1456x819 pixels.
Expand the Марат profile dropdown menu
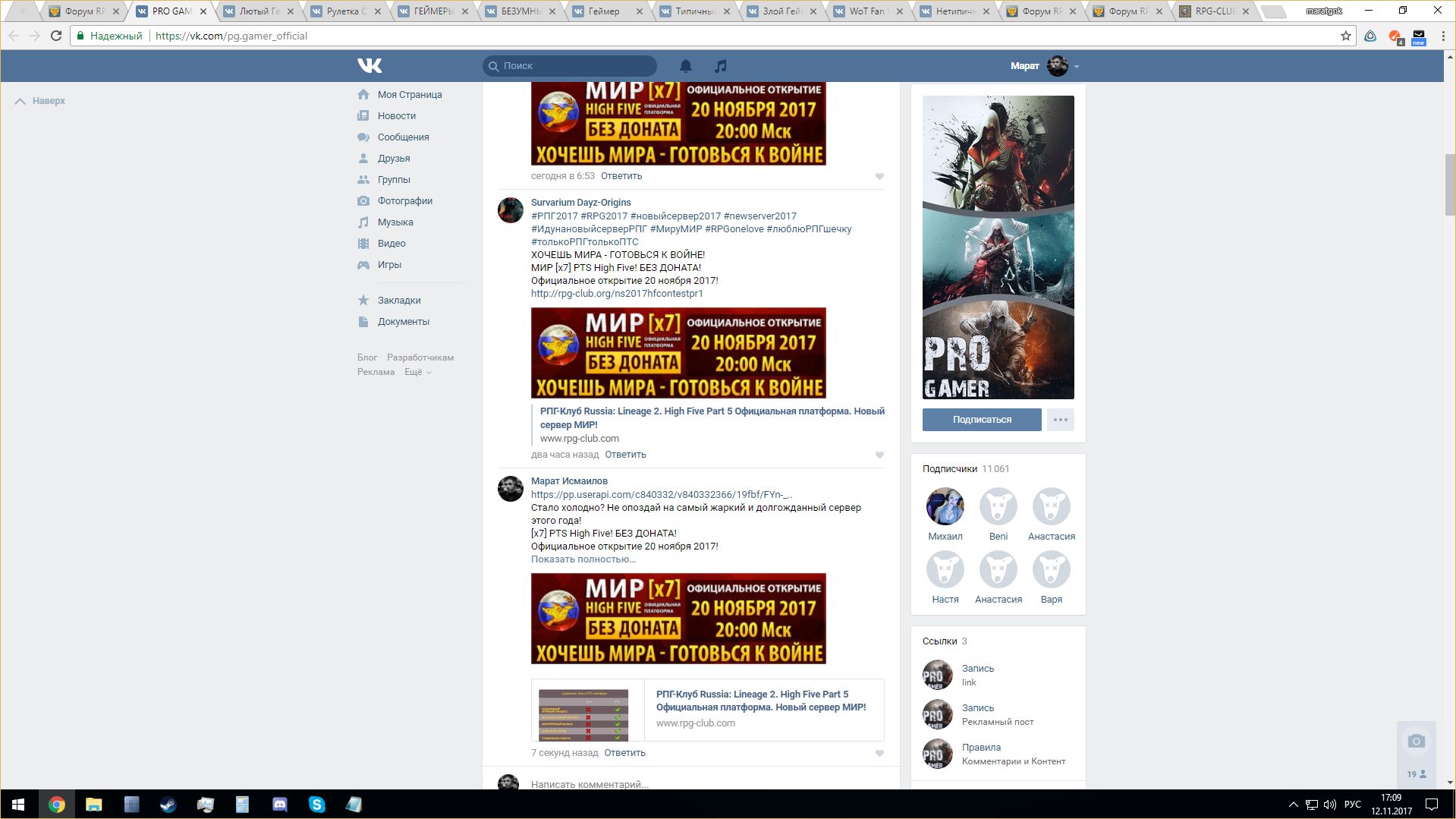pyautogui.click(x=1076, y=67)
